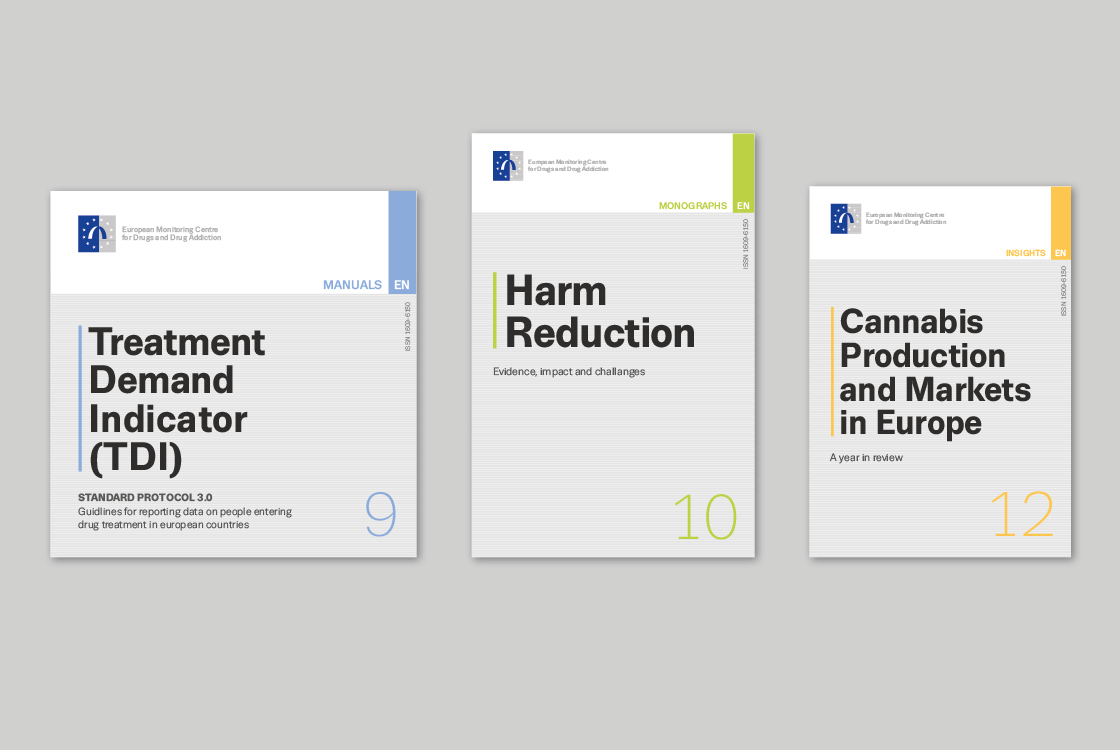Click the 'STANDARD PROTOCOL 3.0' heading
The width and height of the screenshot is (1120, 750).
click(145, 497)
